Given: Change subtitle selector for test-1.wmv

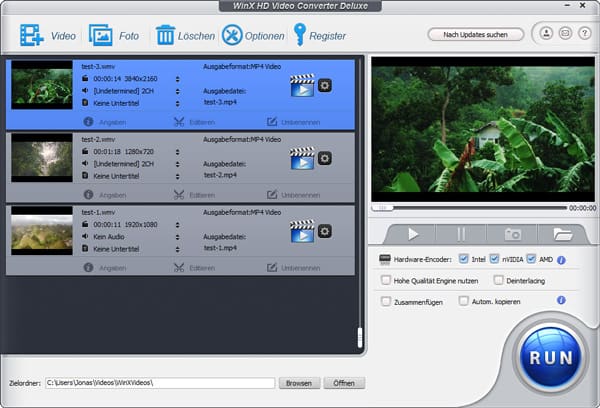Looking at the screenshot, I should pos(178,249).
